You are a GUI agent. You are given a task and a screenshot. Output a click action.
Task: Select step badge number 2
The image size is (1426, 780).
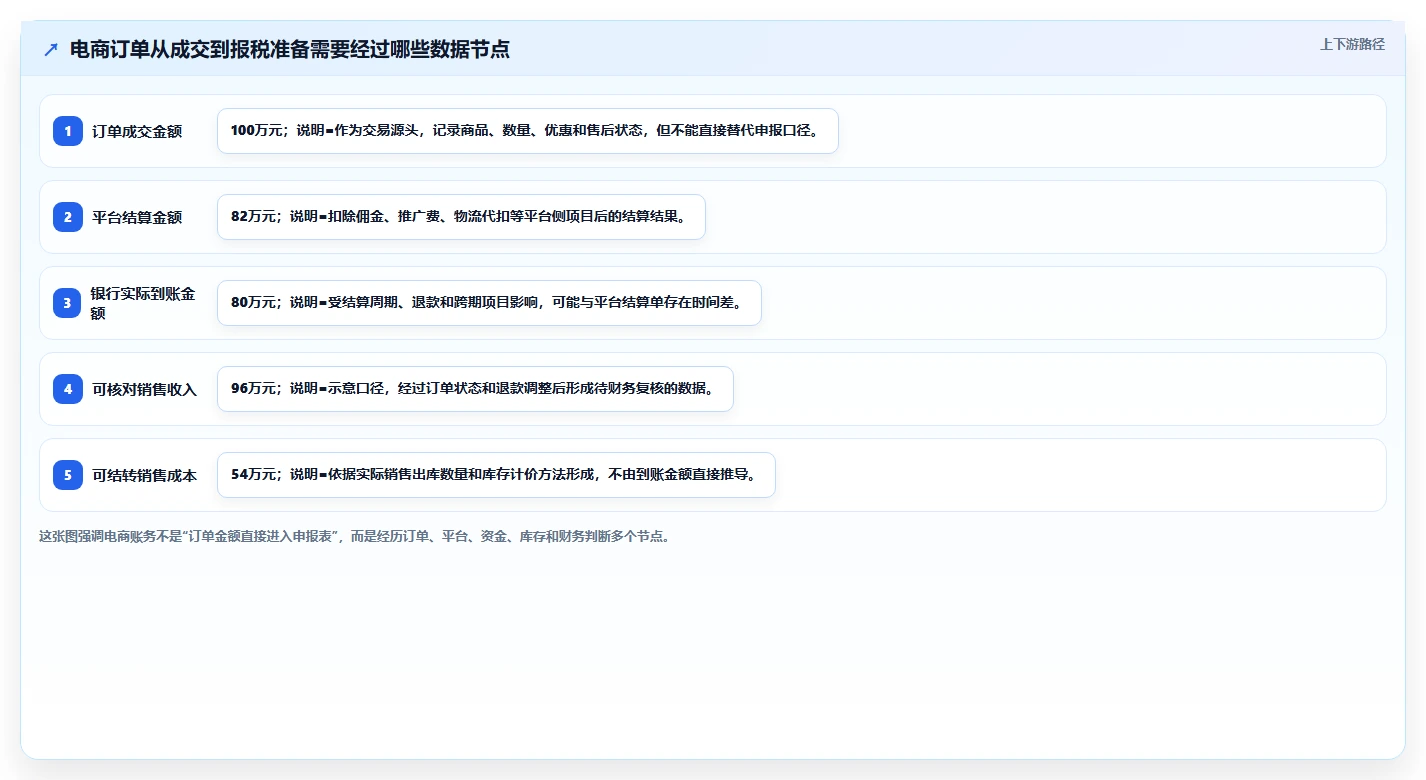[x=68, y=217]
